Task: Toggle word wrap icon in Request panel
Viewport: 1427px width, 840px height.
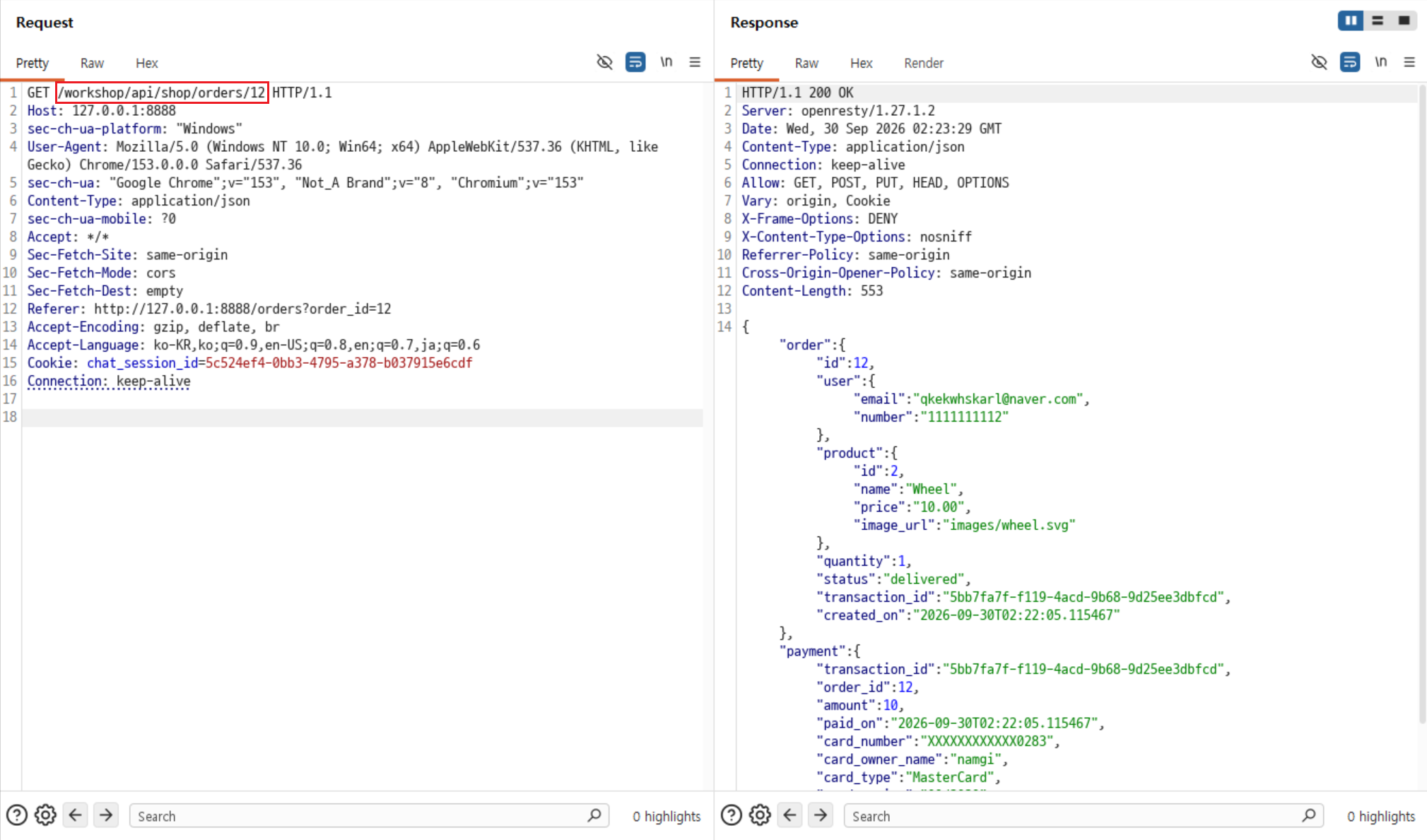Action: [x=635, y=62]
